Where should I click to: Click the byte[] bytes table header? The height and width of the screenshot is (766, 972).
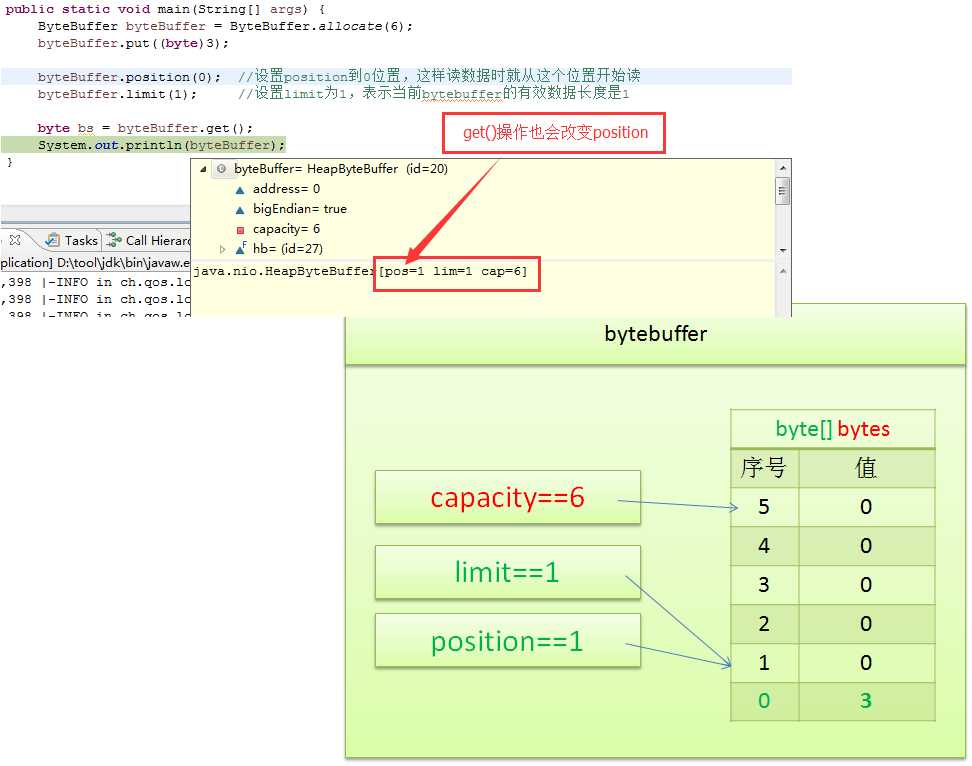833,429
